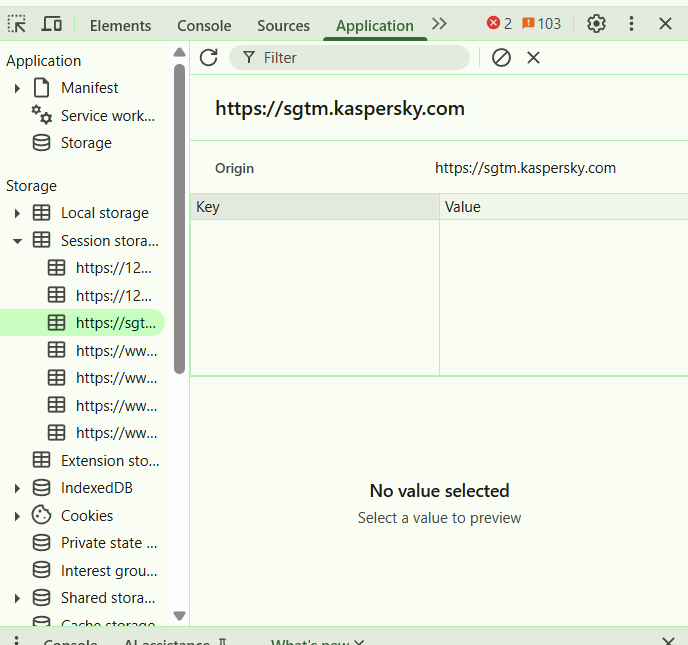The image size is (688, 645).
Task: Open DevTools settings gear
Action: 596,24
